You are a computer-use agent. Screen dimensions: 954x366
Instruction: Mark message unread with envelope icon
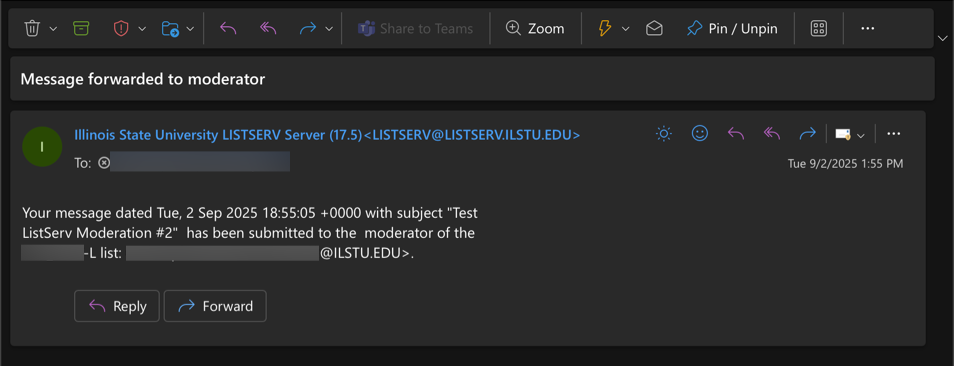[654, 28]
